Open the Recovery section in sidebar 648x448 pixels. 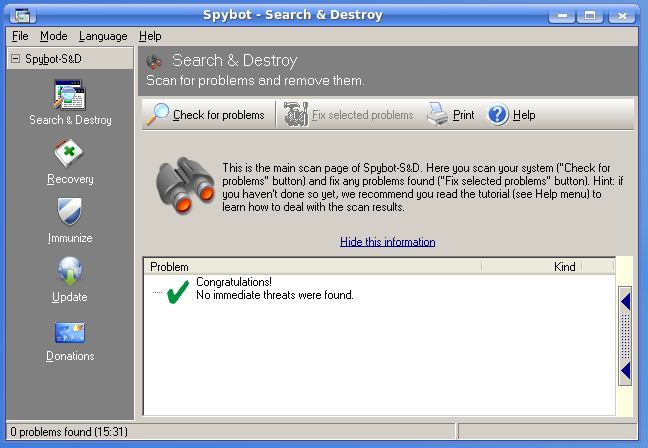point(70,162)
